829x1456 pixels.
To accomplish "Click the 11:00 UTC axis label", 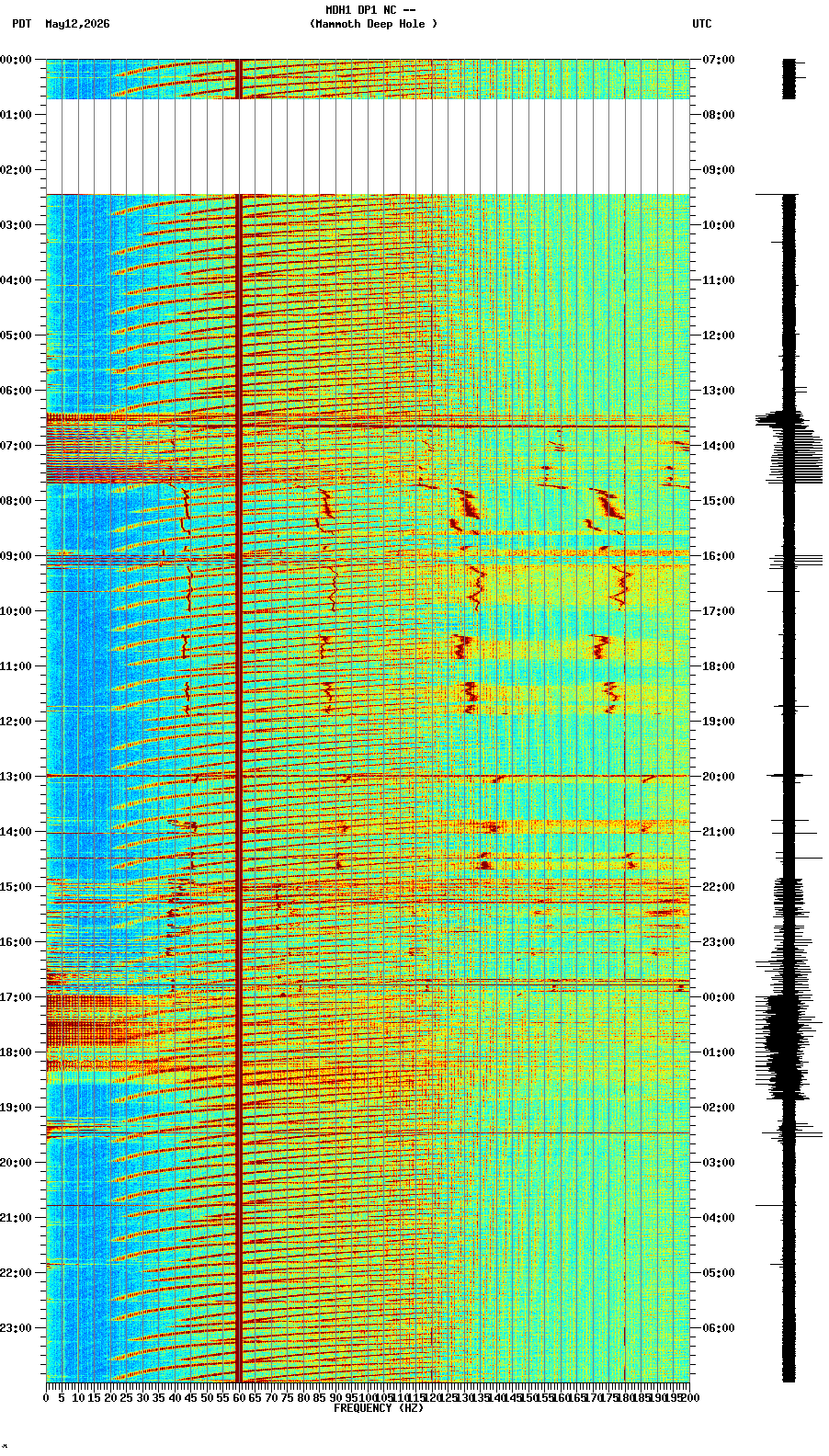I will tap(719, 279).
